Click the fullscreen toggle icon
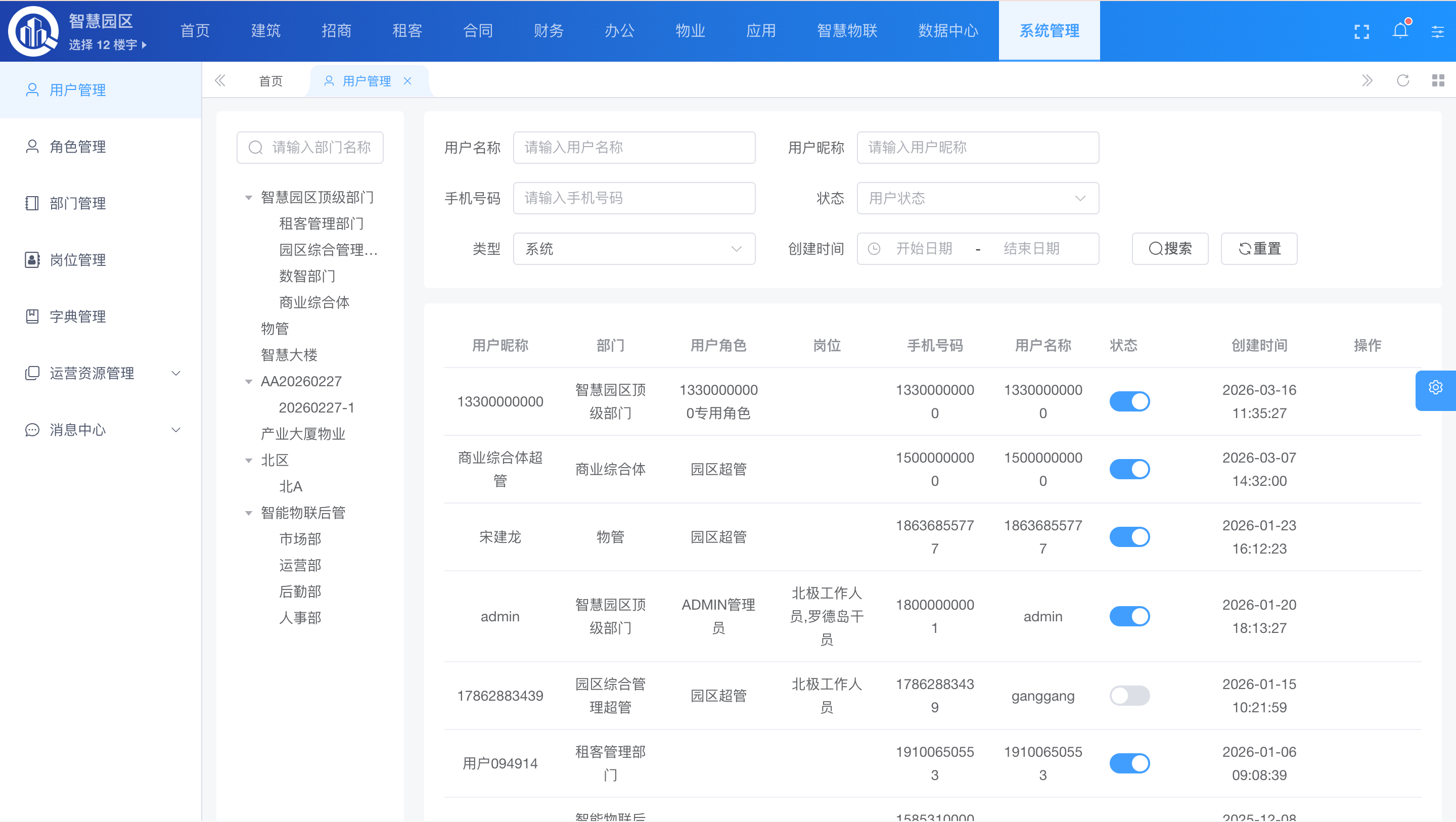Screen dimensions: 1456x822 (x=1361, y=31)
